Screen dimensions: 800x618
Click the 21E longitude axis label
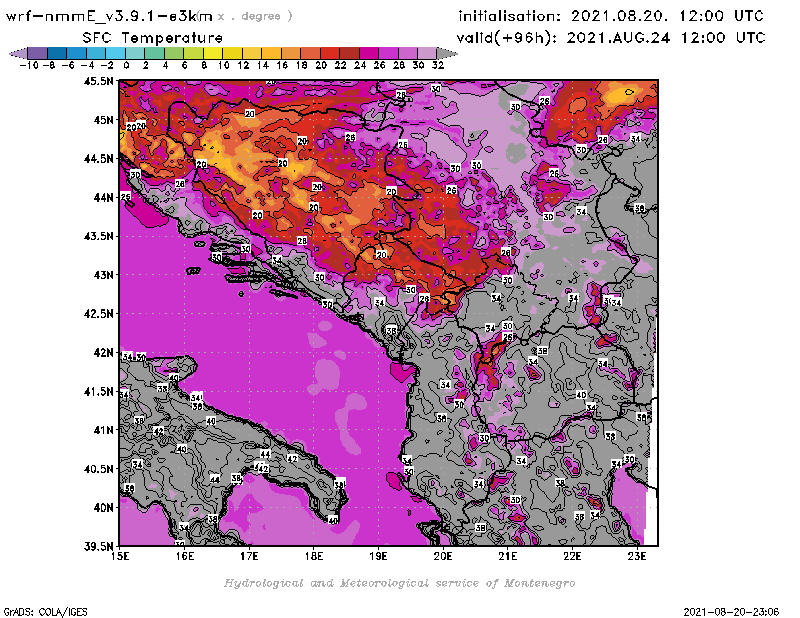[x=508, y=556]
